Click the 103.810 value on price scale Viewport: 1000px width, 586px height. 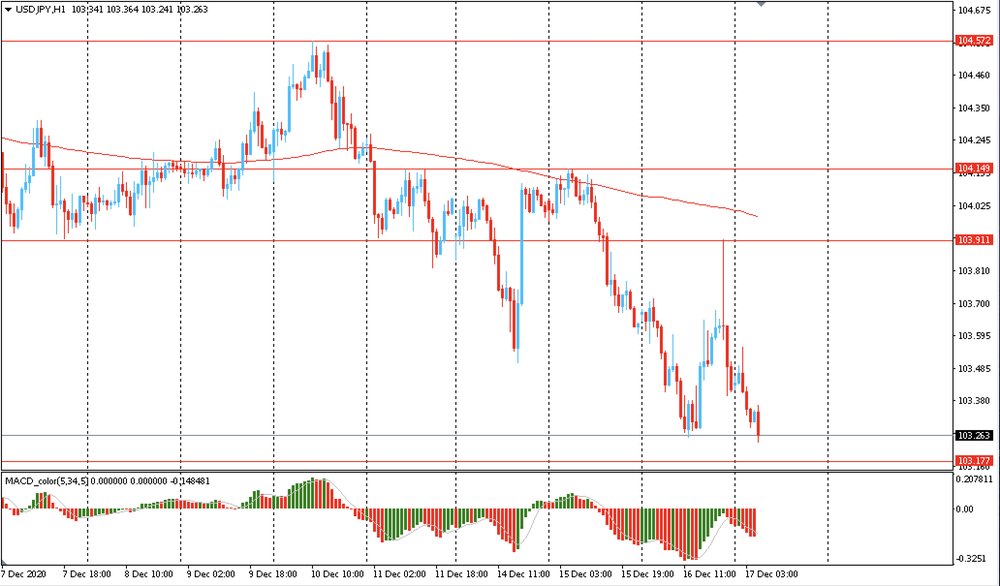974,271
